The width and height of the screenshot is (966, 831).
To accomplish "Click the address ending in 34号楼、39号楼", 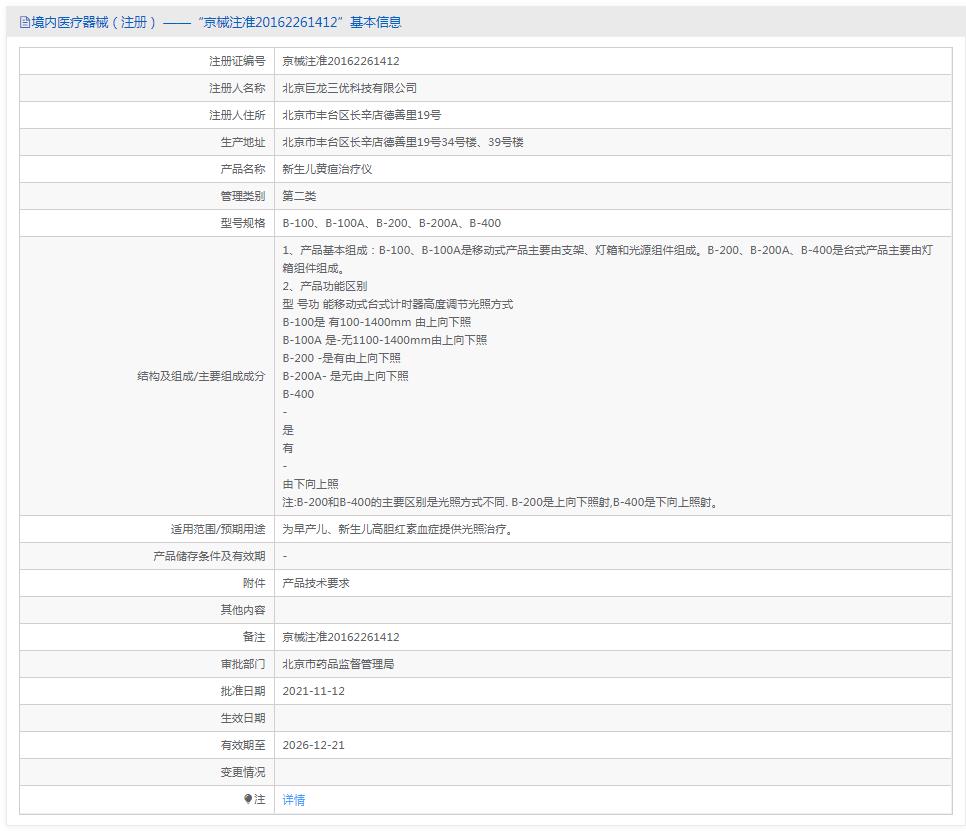I will click(x=403, y=142).
